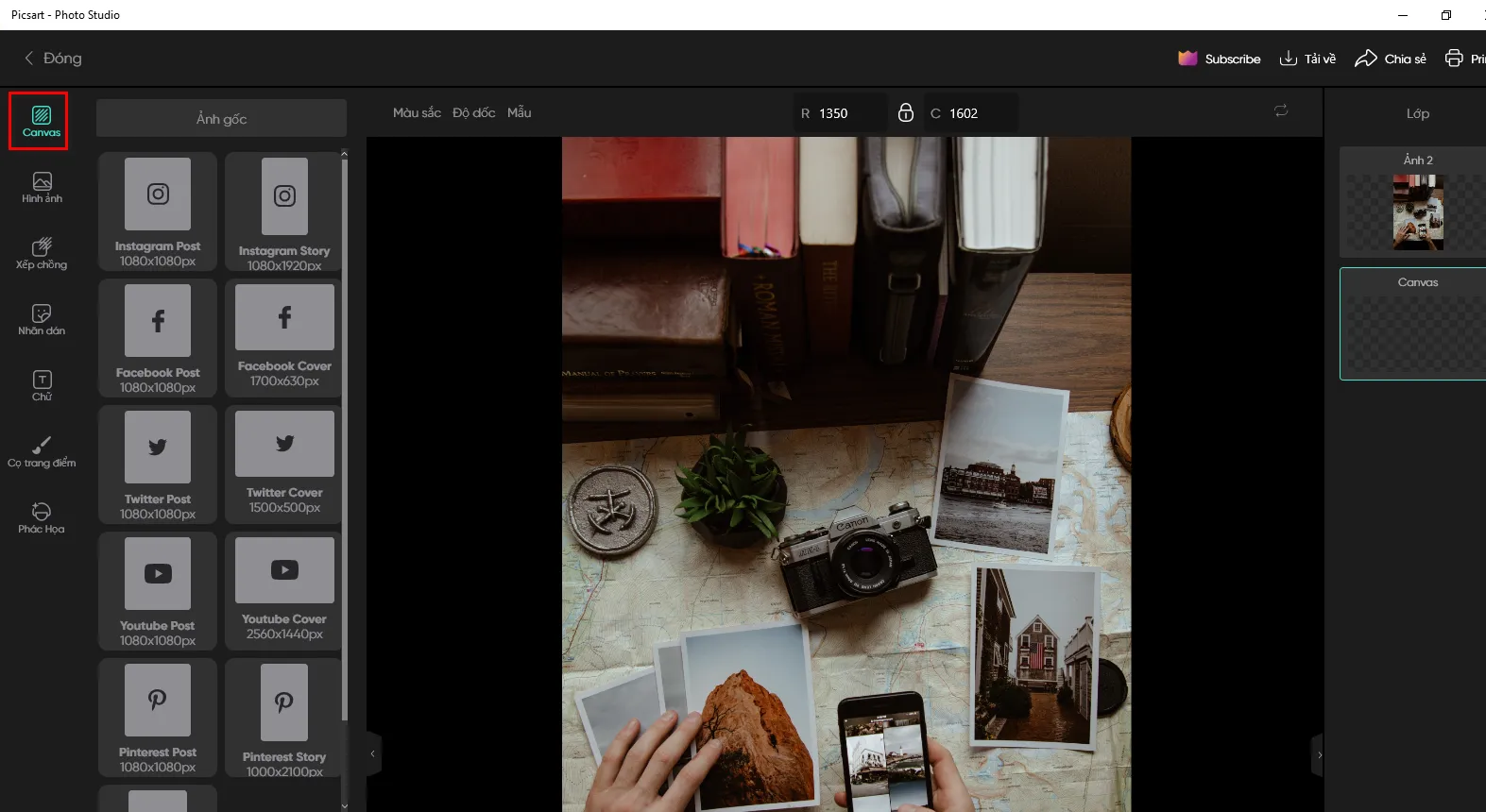Restore down the Picsart window
The height and width of the screenshot is (812, 1486).
1445,15
